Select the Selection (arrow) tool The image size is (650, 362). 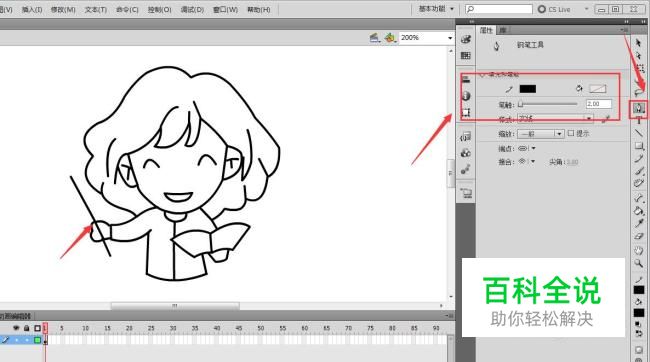[638, 43]
